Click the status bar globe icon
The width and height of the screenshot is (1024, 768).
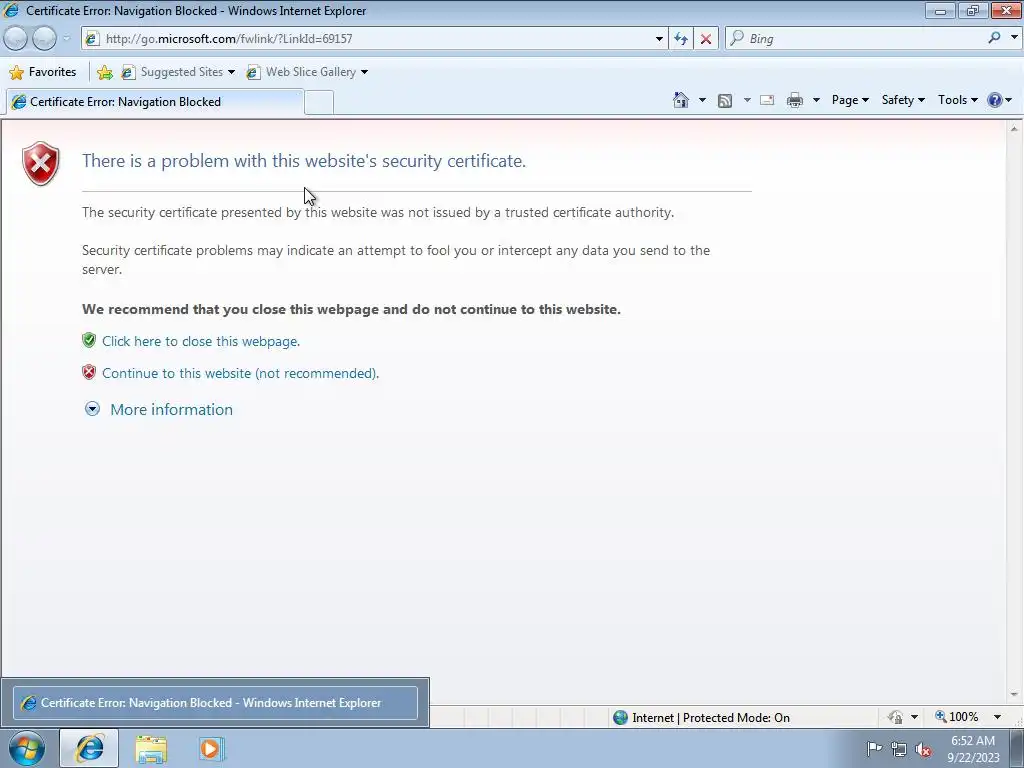pyautogui.click(x=620, y=718)
